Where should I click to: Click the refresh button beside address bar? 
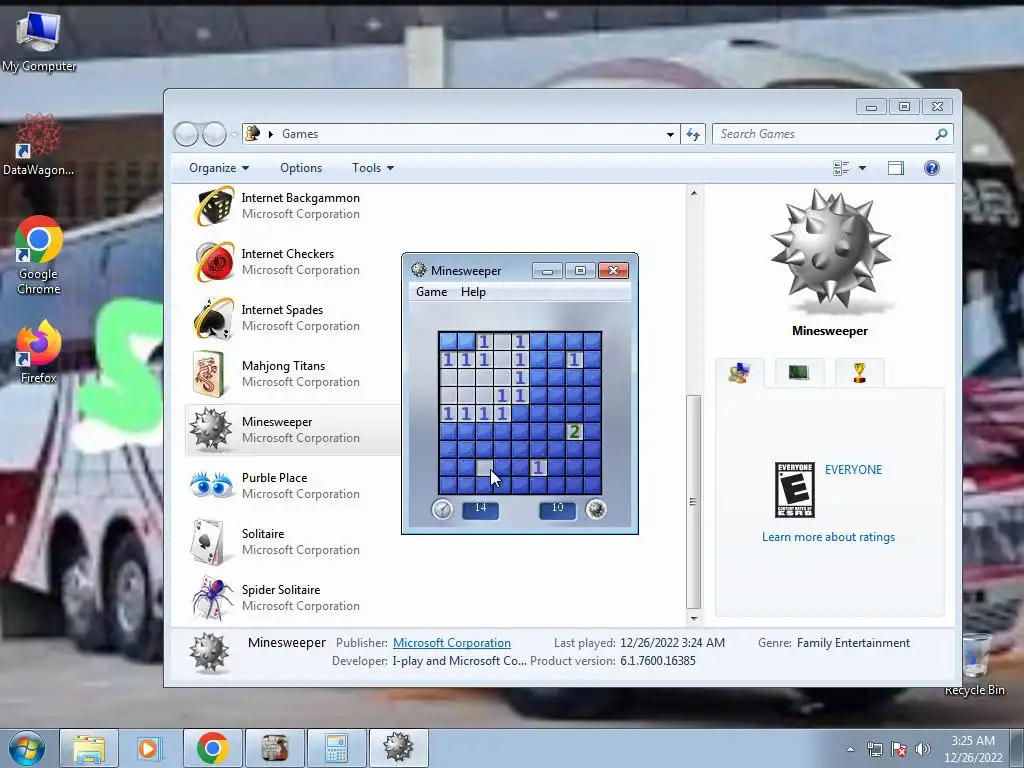coord(693,134)
